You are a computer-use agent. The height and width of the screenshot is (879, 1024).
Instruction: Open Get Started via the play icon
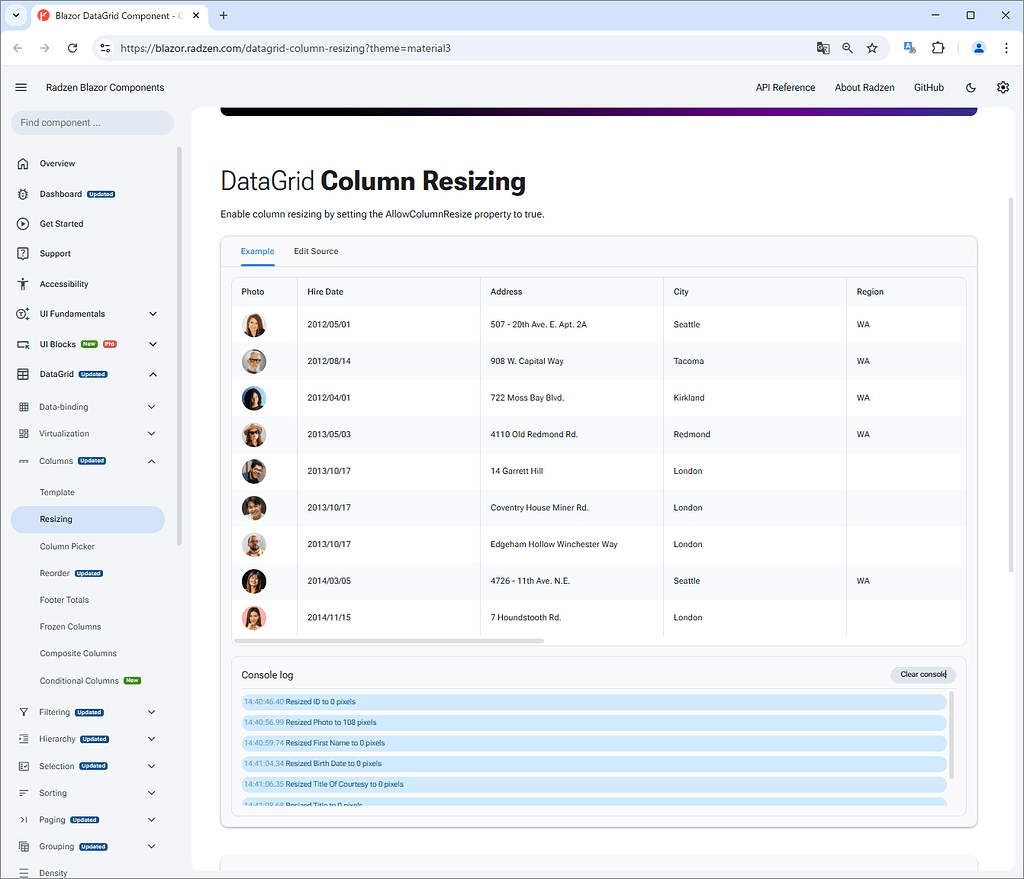23,223
